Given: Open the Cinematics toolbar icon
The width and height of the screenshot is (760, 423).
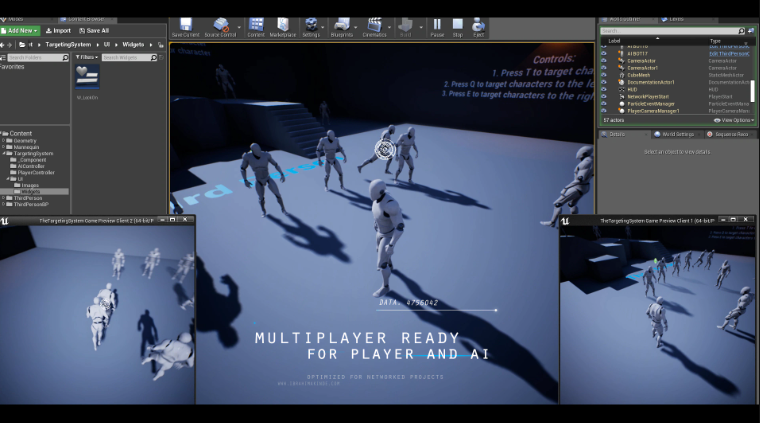Looking at the screenshot, I should tap(374, 28).
